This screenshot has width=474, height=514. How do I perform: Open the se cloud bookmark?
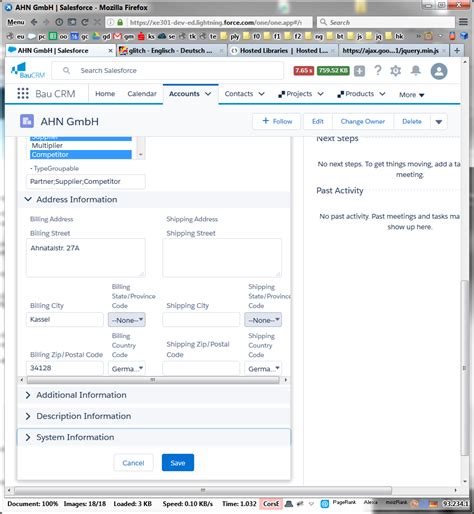point(167,36)
